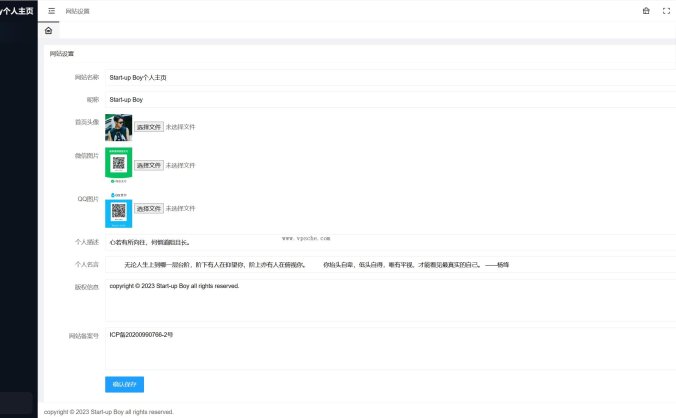This screenshot has width=676, height=418.
Task: Open the site homepage icon in header
Action: coord(646,11)
